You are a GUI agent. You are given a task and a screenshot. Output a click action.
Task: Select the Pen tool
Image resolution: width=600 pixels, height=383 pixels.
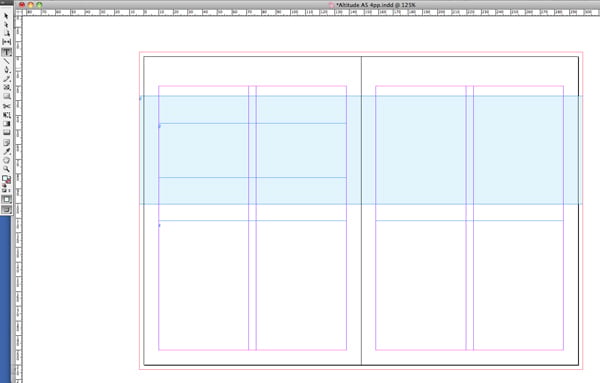(6, 70)
